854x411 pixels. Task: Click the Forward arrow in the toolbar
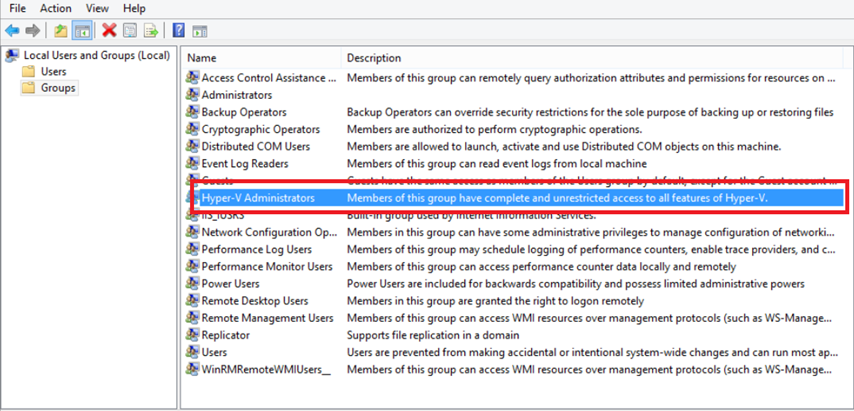32,31
